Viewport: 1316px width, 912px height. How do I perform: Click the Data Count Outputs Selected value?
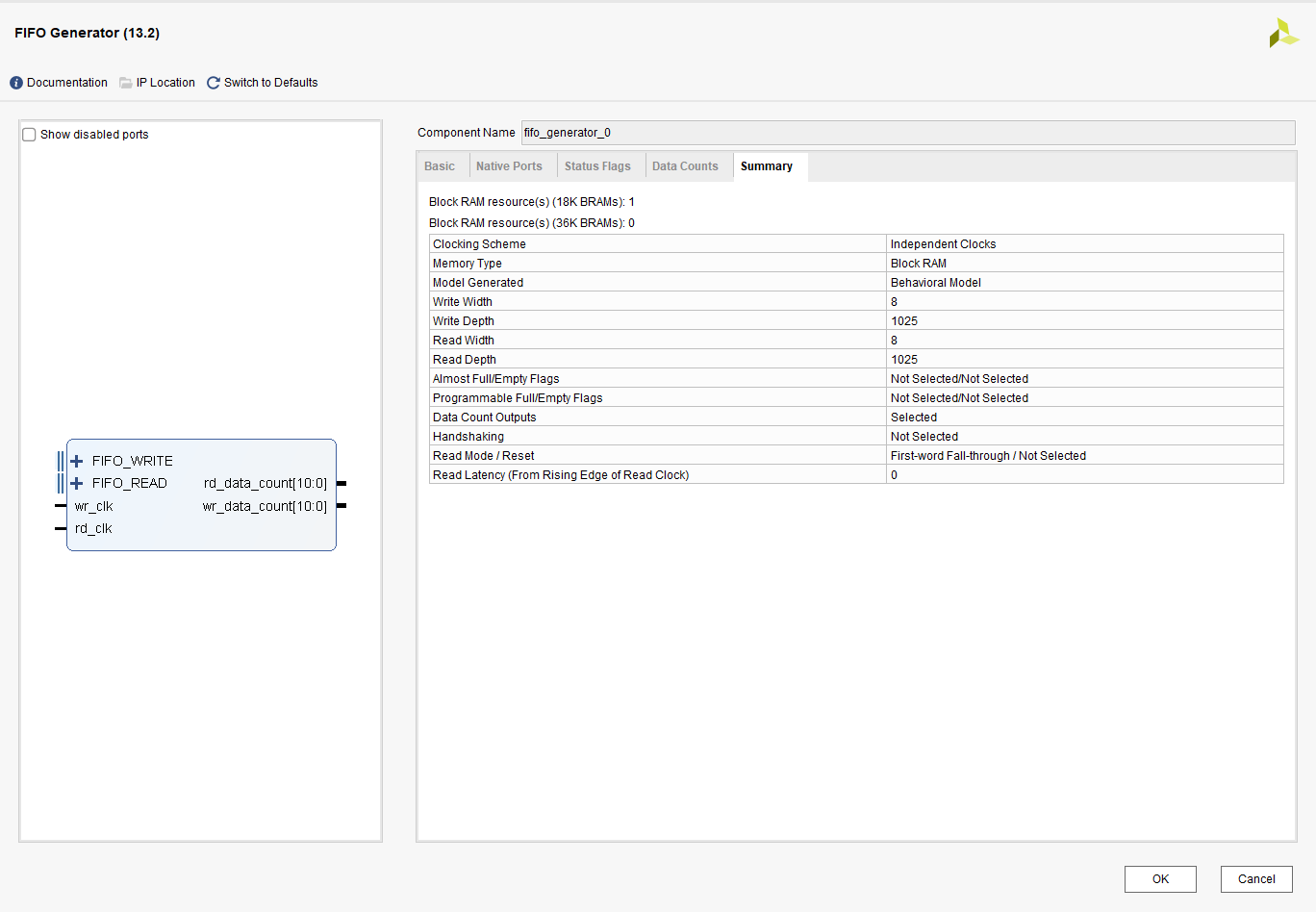(x=914, y=418)
